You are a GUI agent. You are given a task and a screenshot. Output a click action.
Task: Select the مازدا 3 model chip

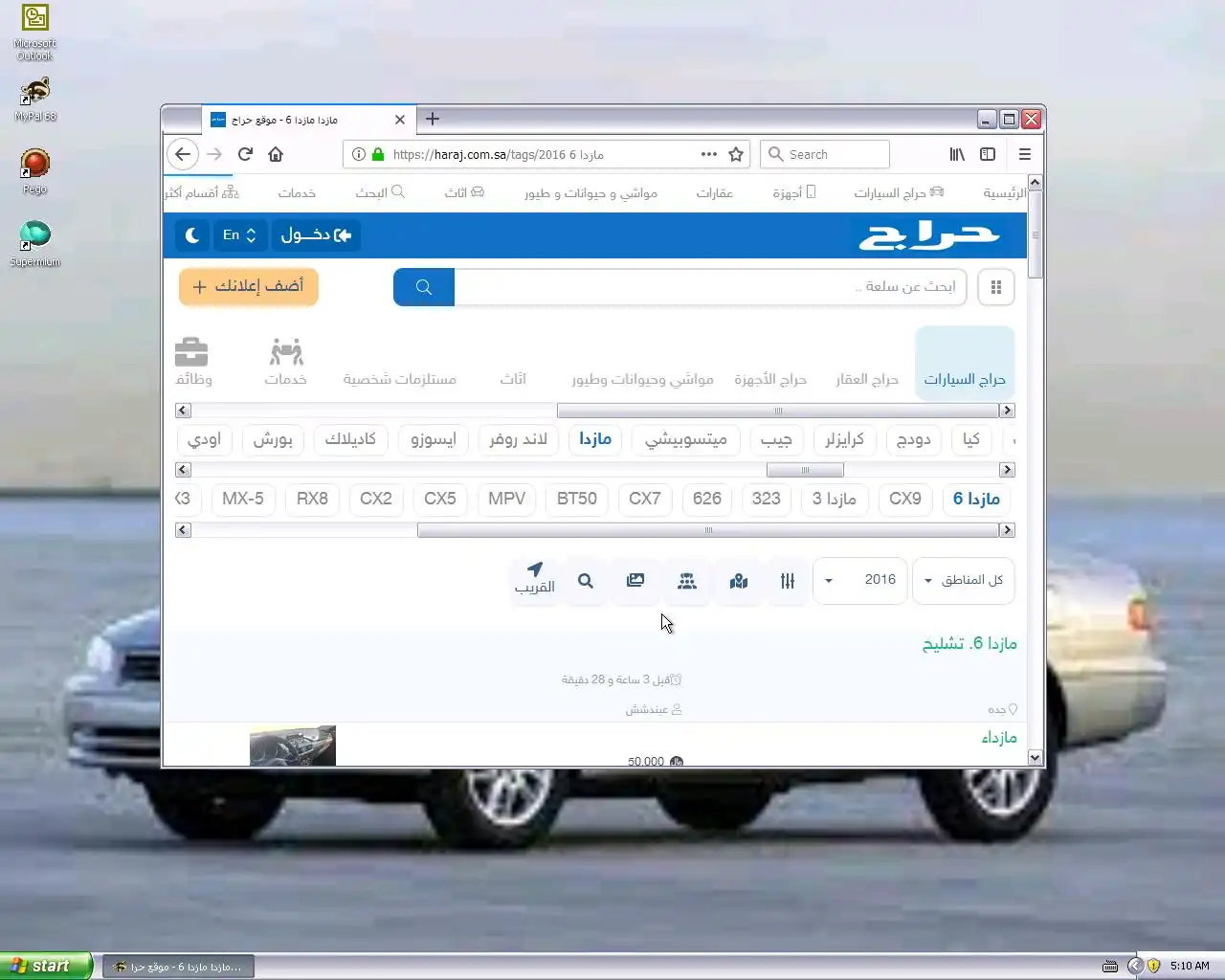coord(835,499)
